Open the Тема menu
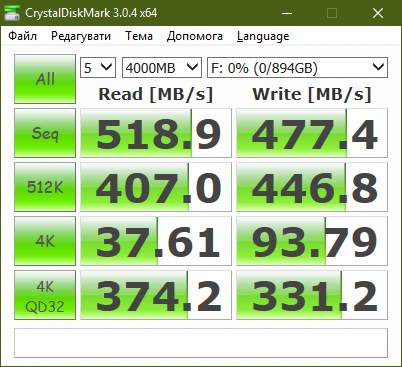The width and height of the screenshot is (402, 367). pos(139,36)
